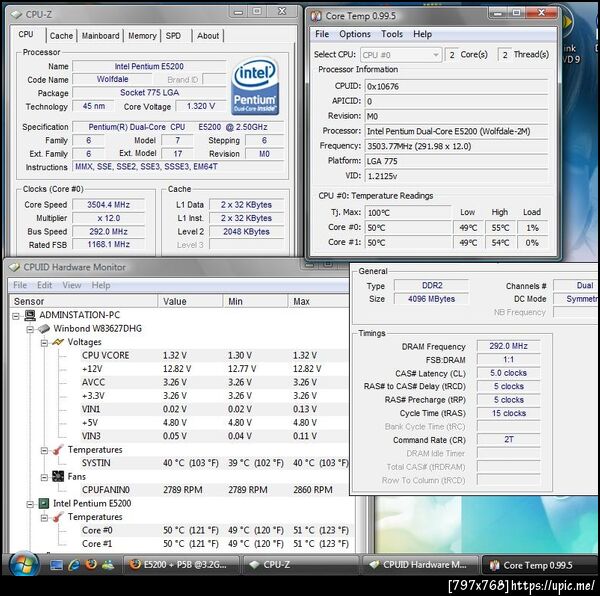Click the VID 1.2125v field
Screen dimensions: 600x596
coord(456,176)
